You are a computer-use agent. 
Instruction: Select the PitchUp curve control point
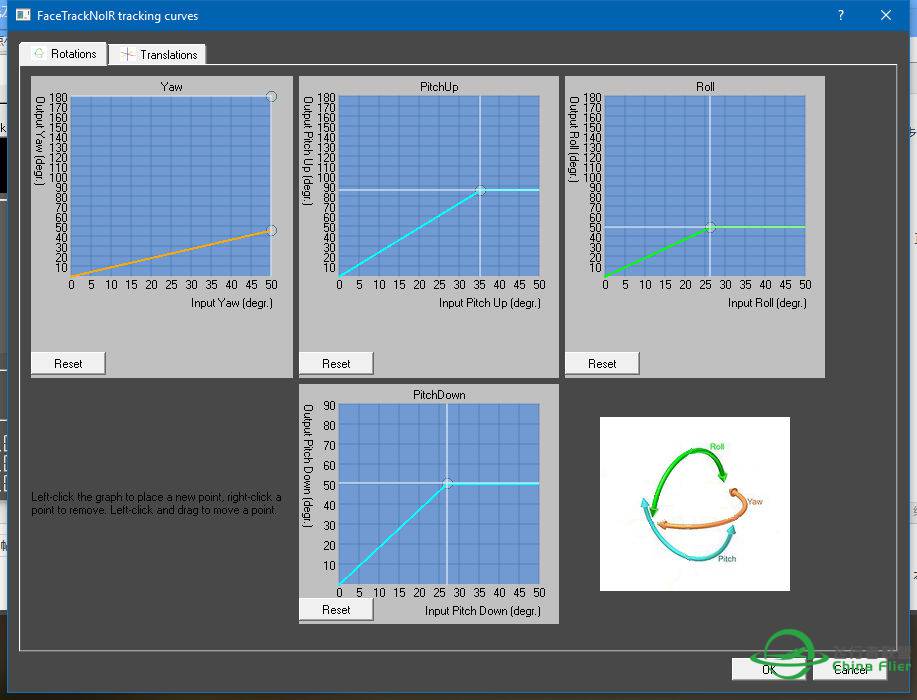point(480,190)
